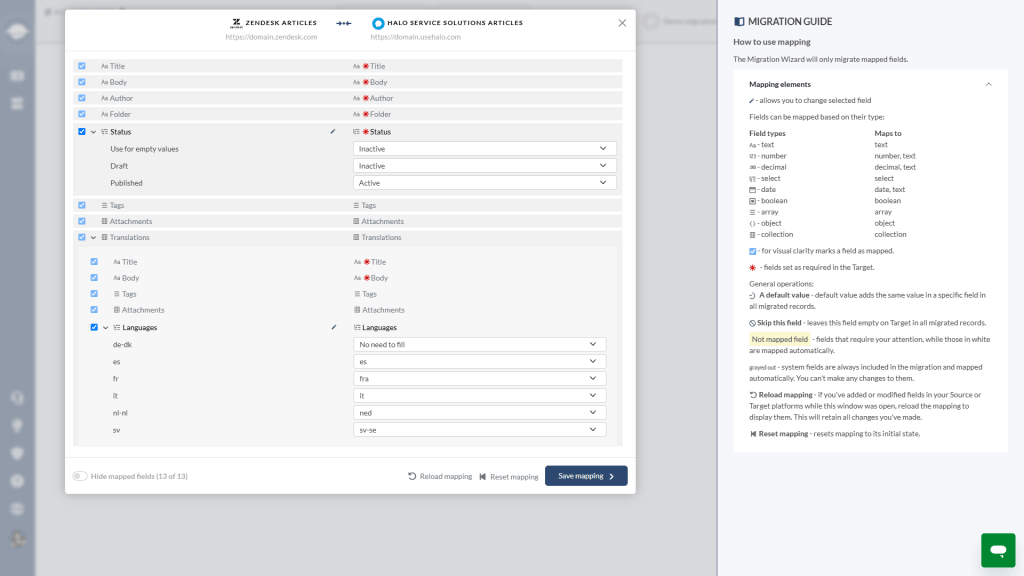
Task: Close the mapping dialog
Action: (622, 23)
